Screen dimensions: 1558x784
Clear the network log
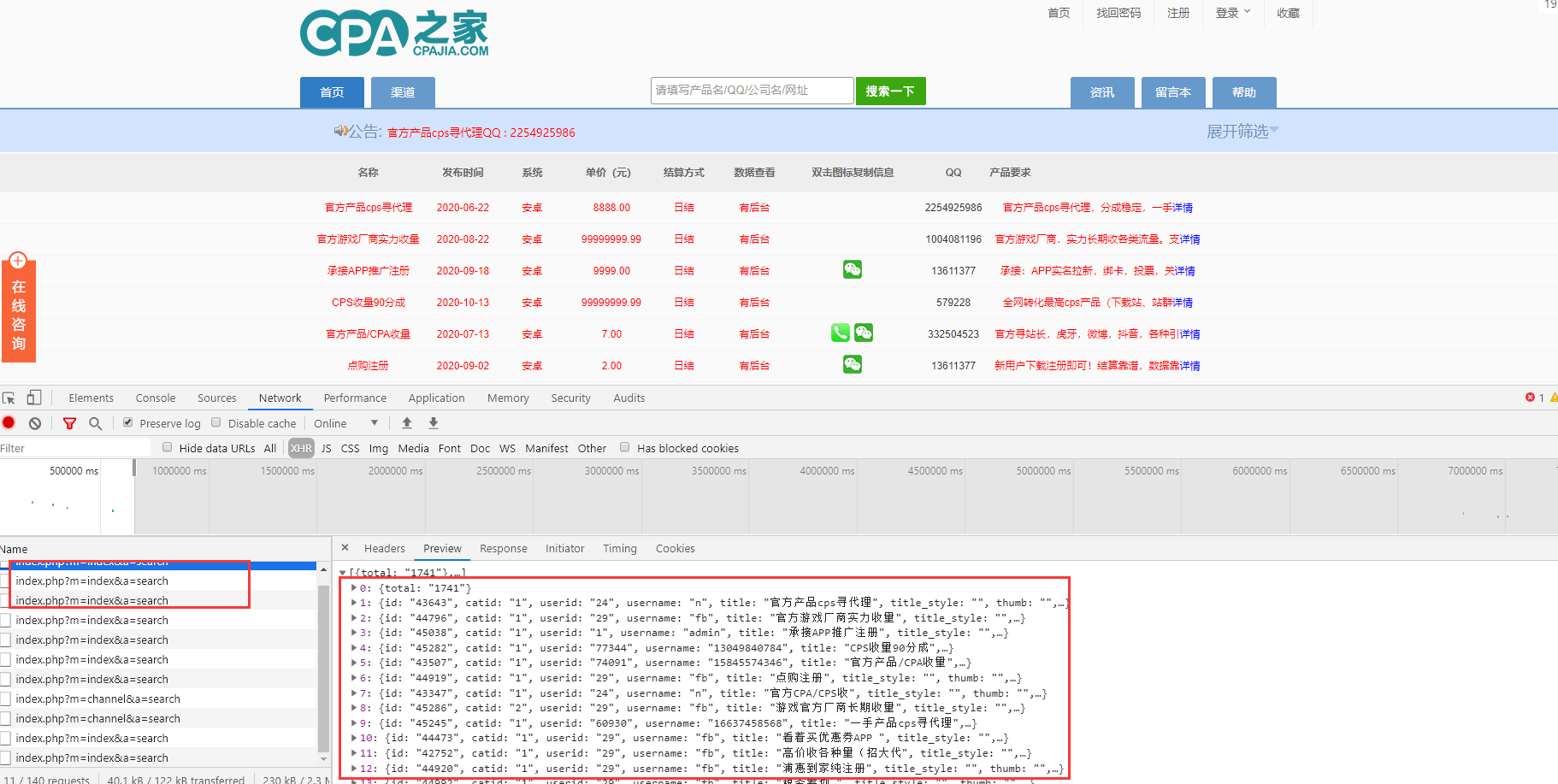pos(35,423)
